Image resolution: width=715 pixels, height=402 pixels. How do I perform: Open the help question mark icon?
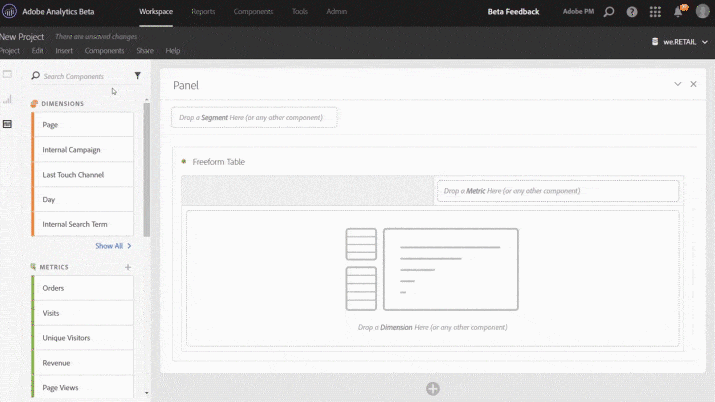pos(632,12)
